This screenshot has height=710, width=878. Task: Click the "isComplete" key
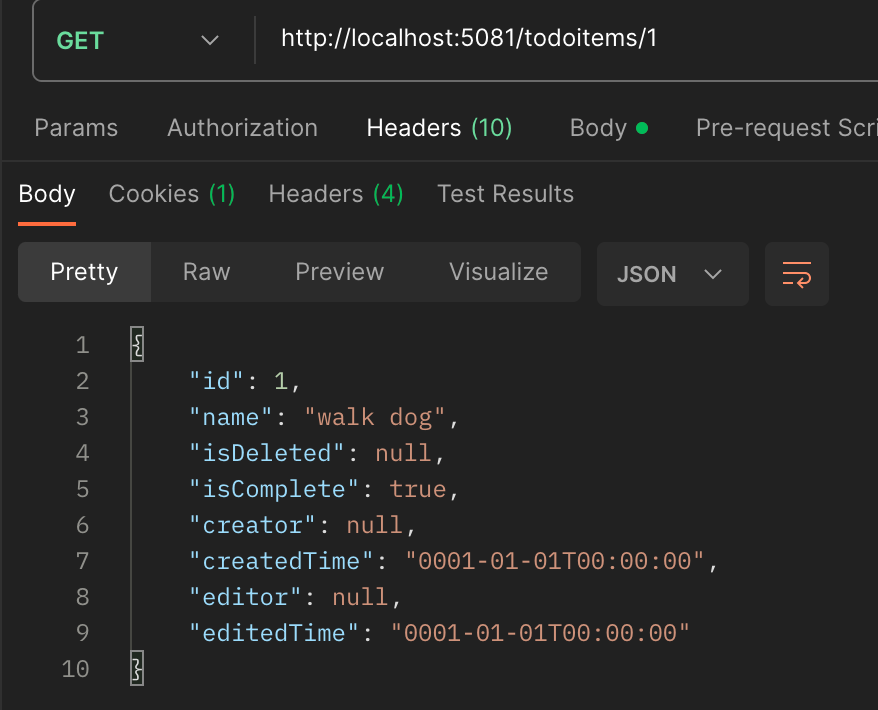(273, 489)
